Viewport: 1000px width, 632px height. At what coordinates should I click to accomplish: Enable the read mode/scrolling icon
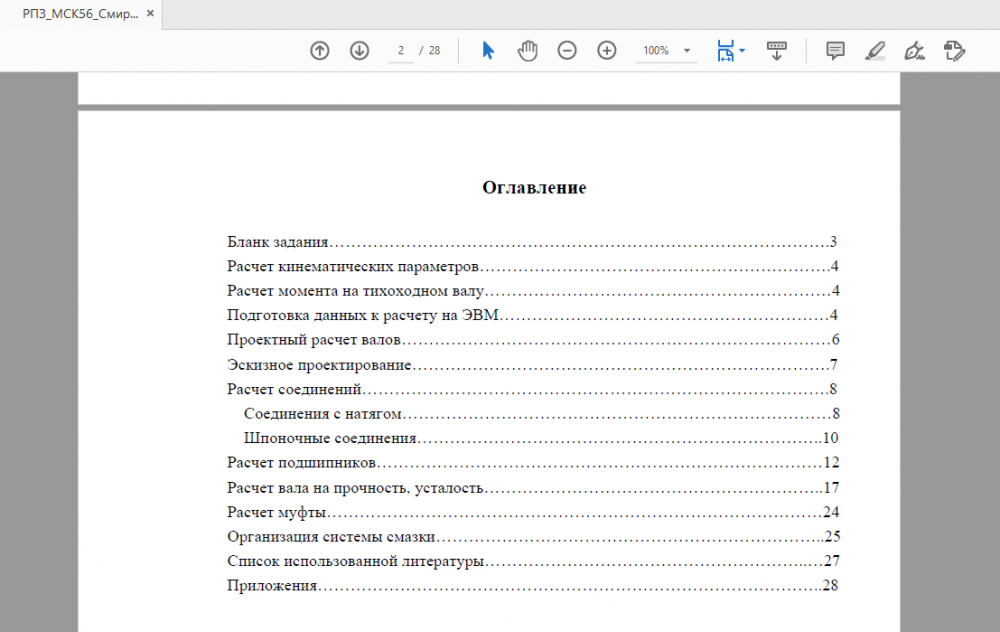click(x=777, y=51)
